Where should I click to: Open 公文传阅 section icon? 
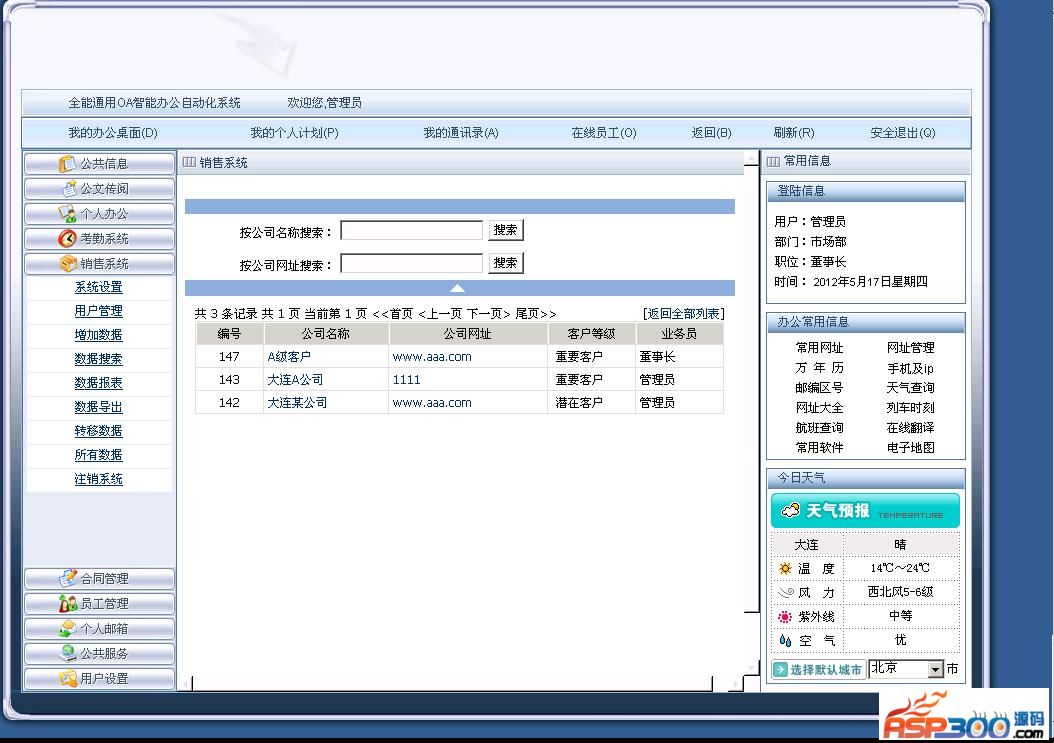(68, 189)
